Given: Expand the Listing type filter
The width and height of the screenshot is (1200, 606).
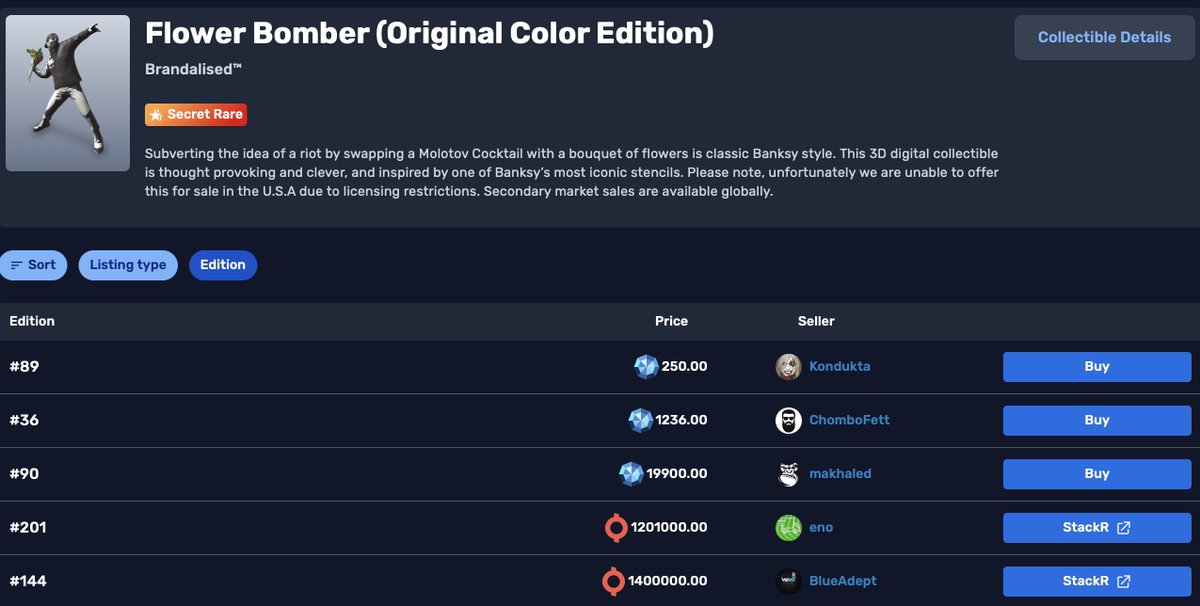Looking at the screenshot, I should click(128, 265).
